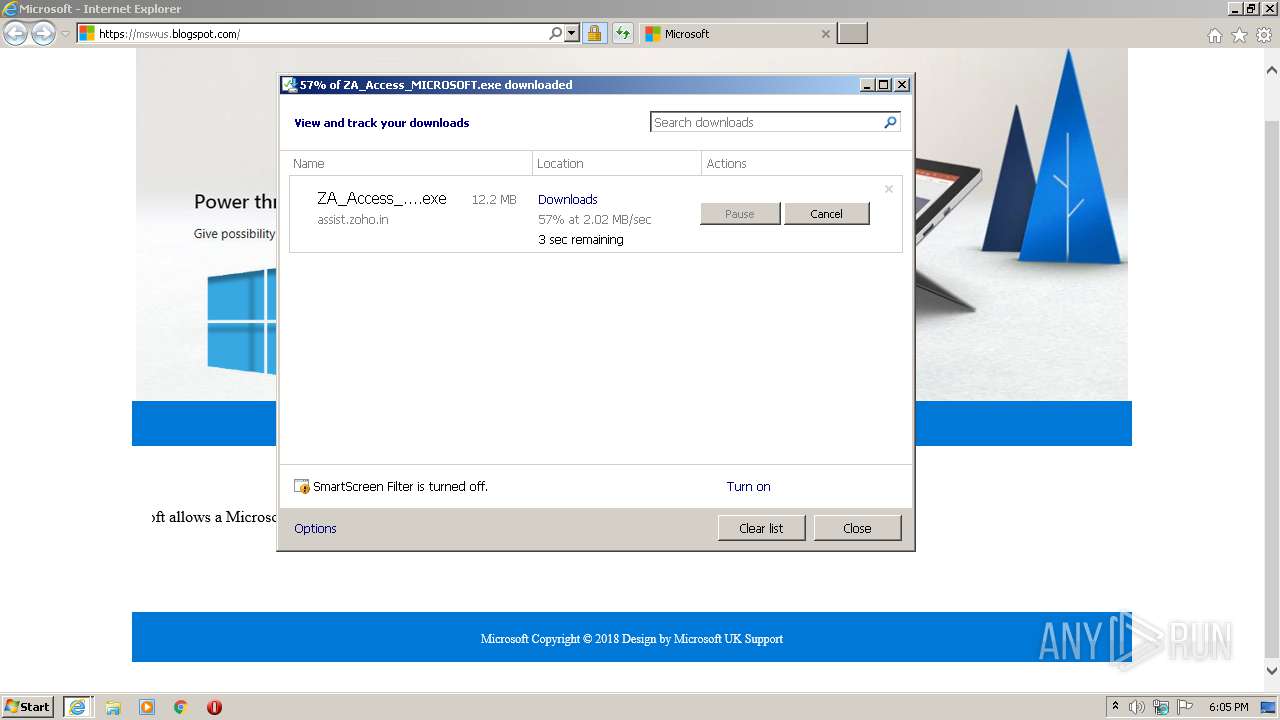Go to the Home page icon
1280x720 pixels.
(1214, 35)
